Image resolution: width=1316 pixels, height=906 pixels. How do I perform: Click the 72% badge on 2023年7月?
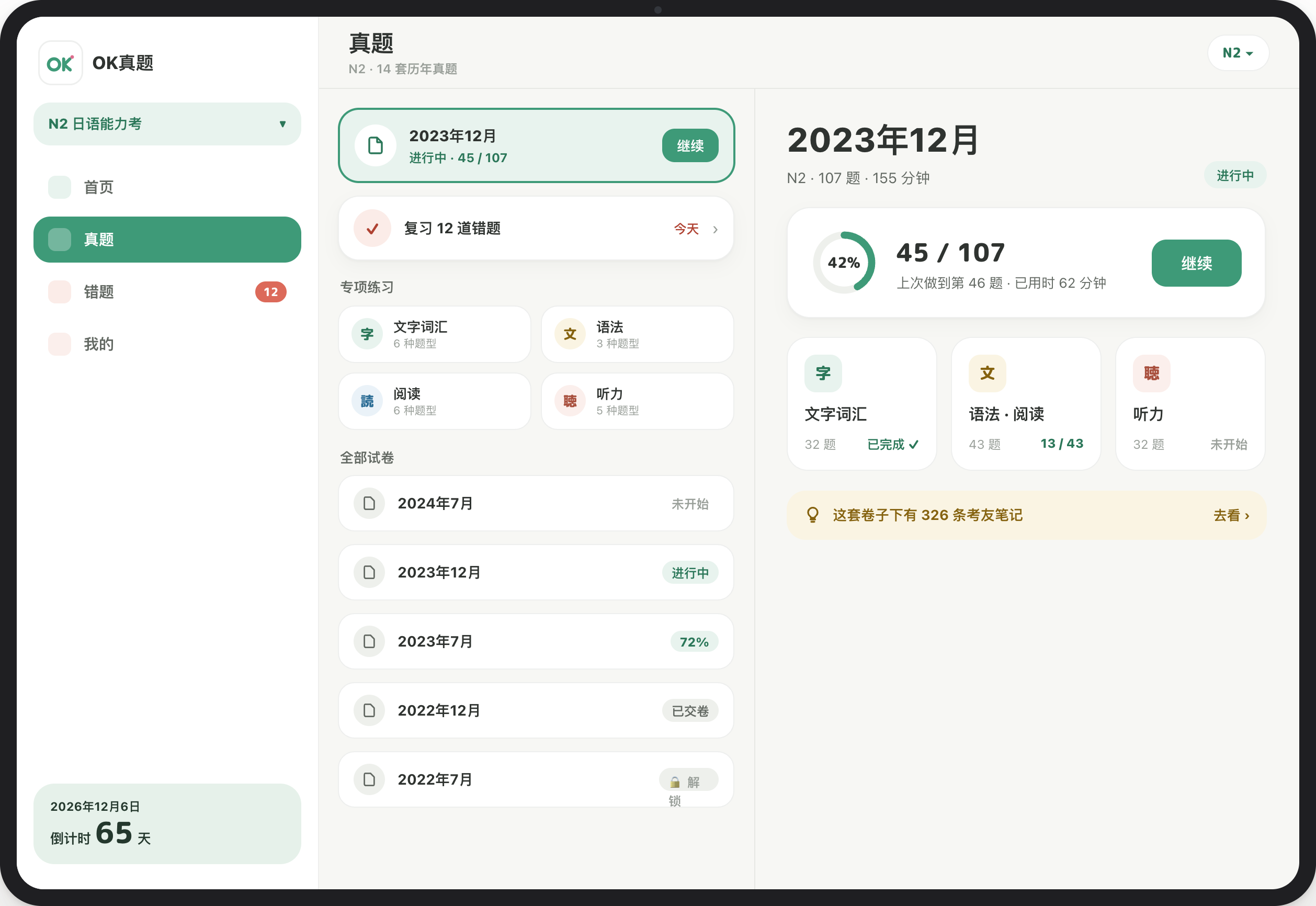tap(694, 642)
